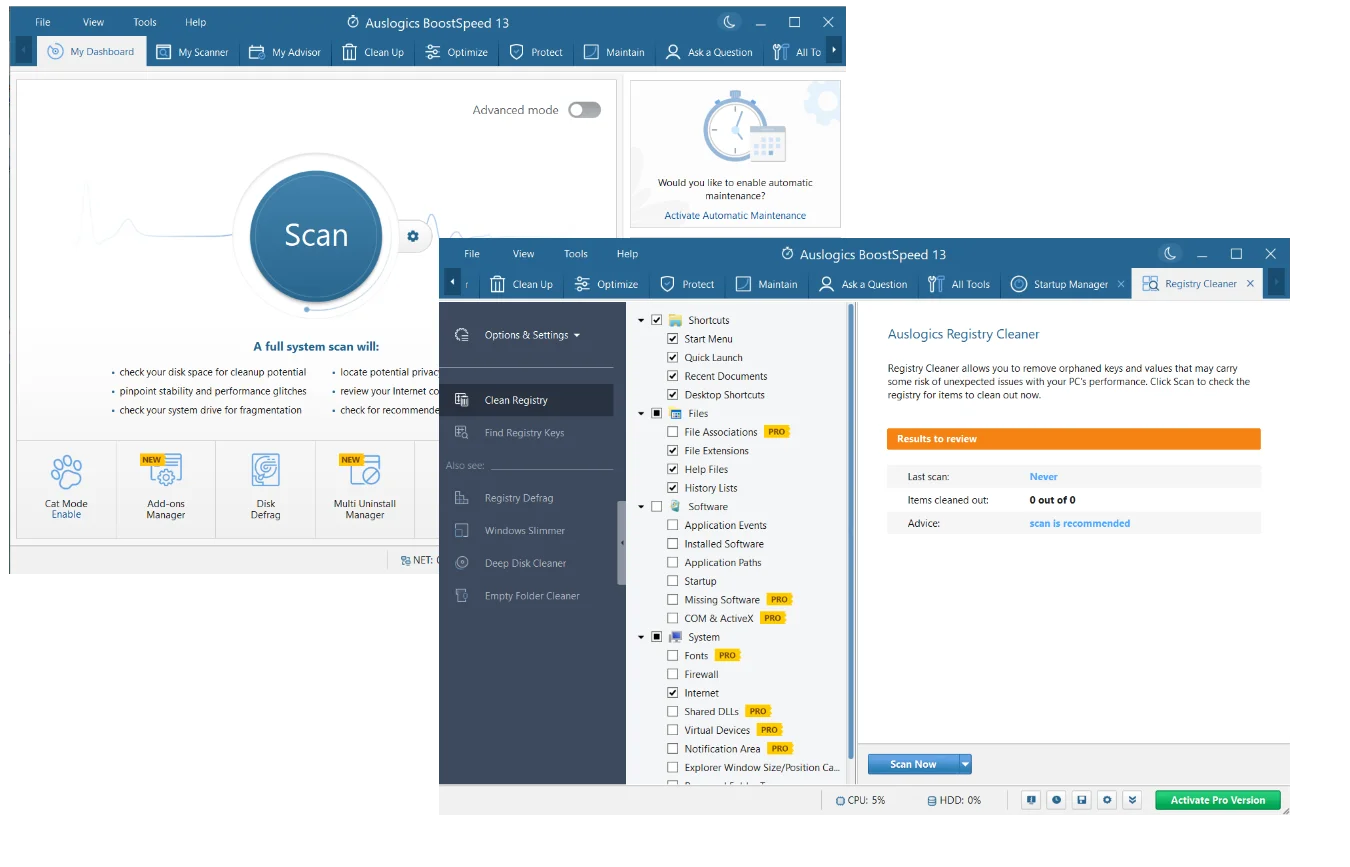
Task: Open Multi Uninstall Manager
Action: coord(364,471)
